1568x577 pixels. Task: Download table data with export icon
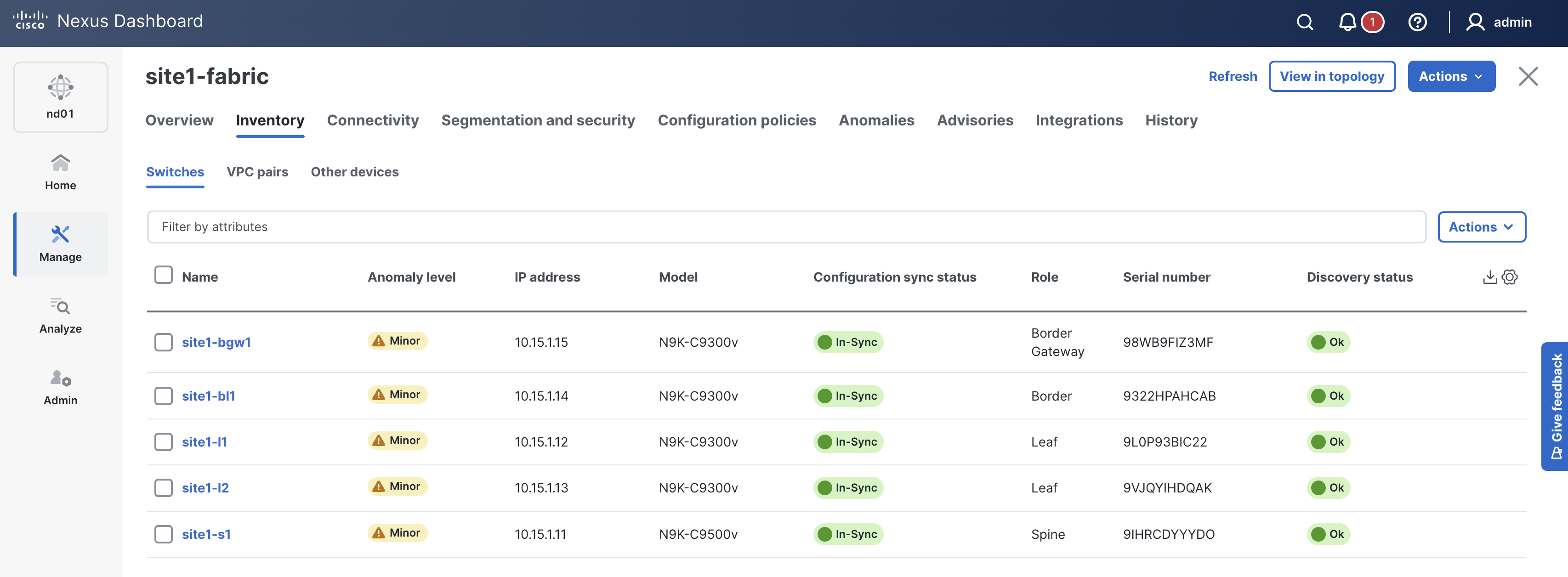[x=1489, y=277]
